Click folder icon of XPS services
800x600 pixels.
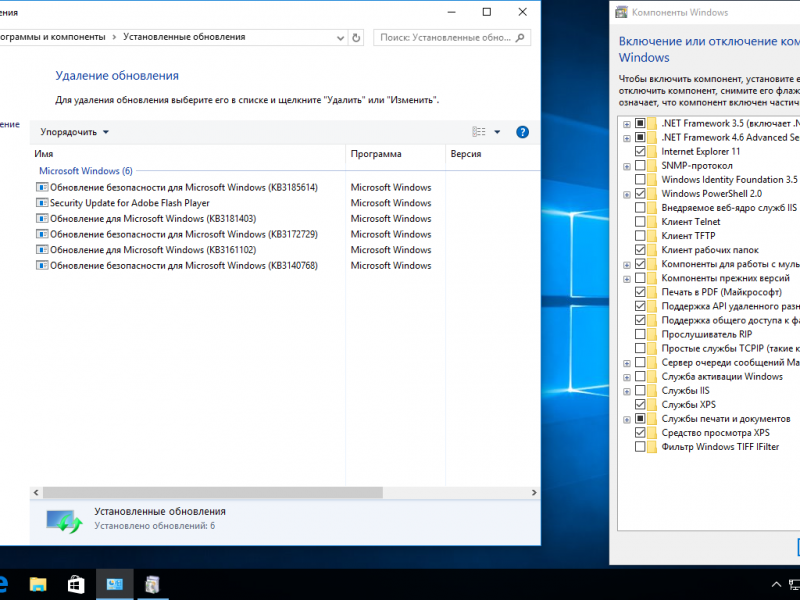pos(652,405)
